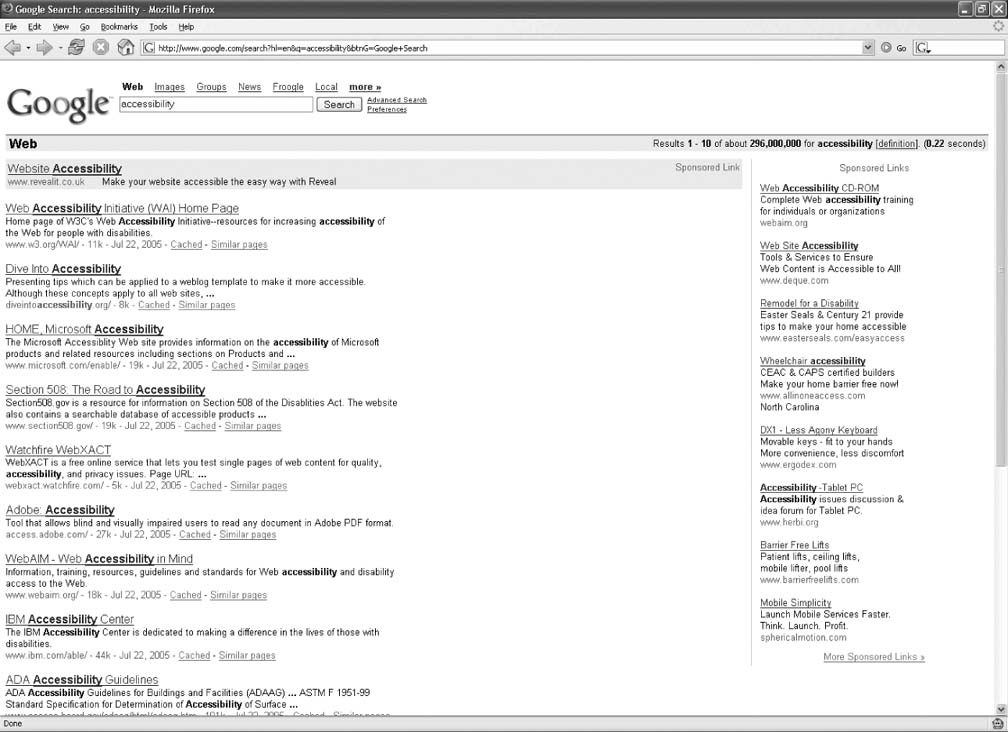Viewport: 1008px width, 732px height.
Task: Open the Preferences link
Action: tap(387, 109)
